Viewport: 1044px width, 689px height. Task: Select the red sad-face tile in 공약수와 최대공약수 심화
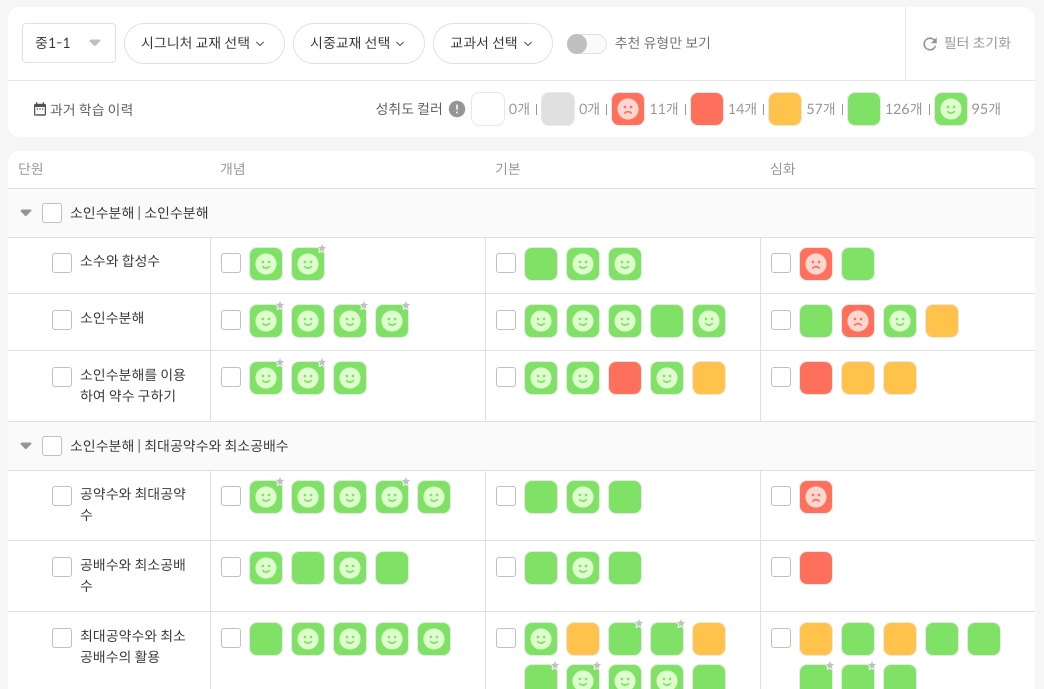pyautogui.click(x=816, y=497)
